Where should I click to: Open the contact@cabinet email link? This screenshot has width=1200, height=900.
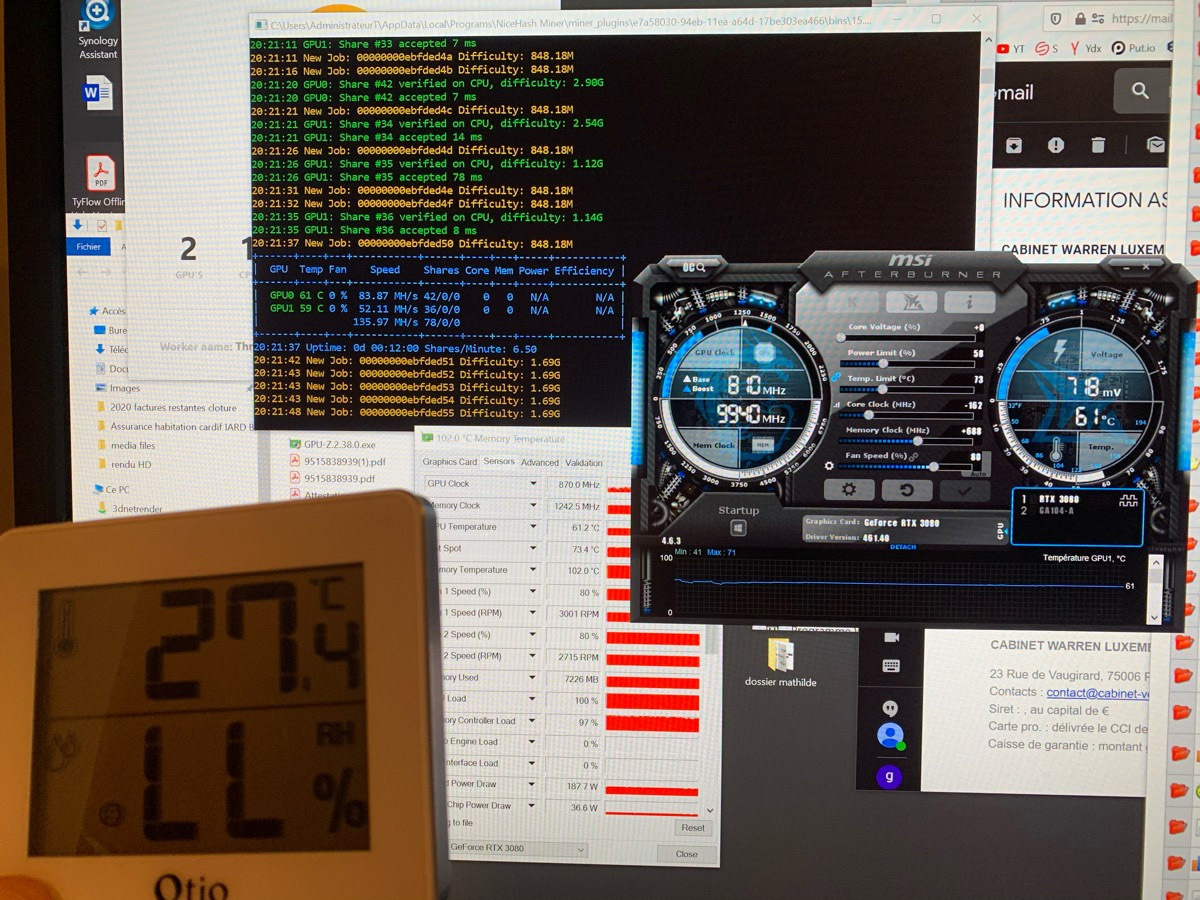[1098, 692]
